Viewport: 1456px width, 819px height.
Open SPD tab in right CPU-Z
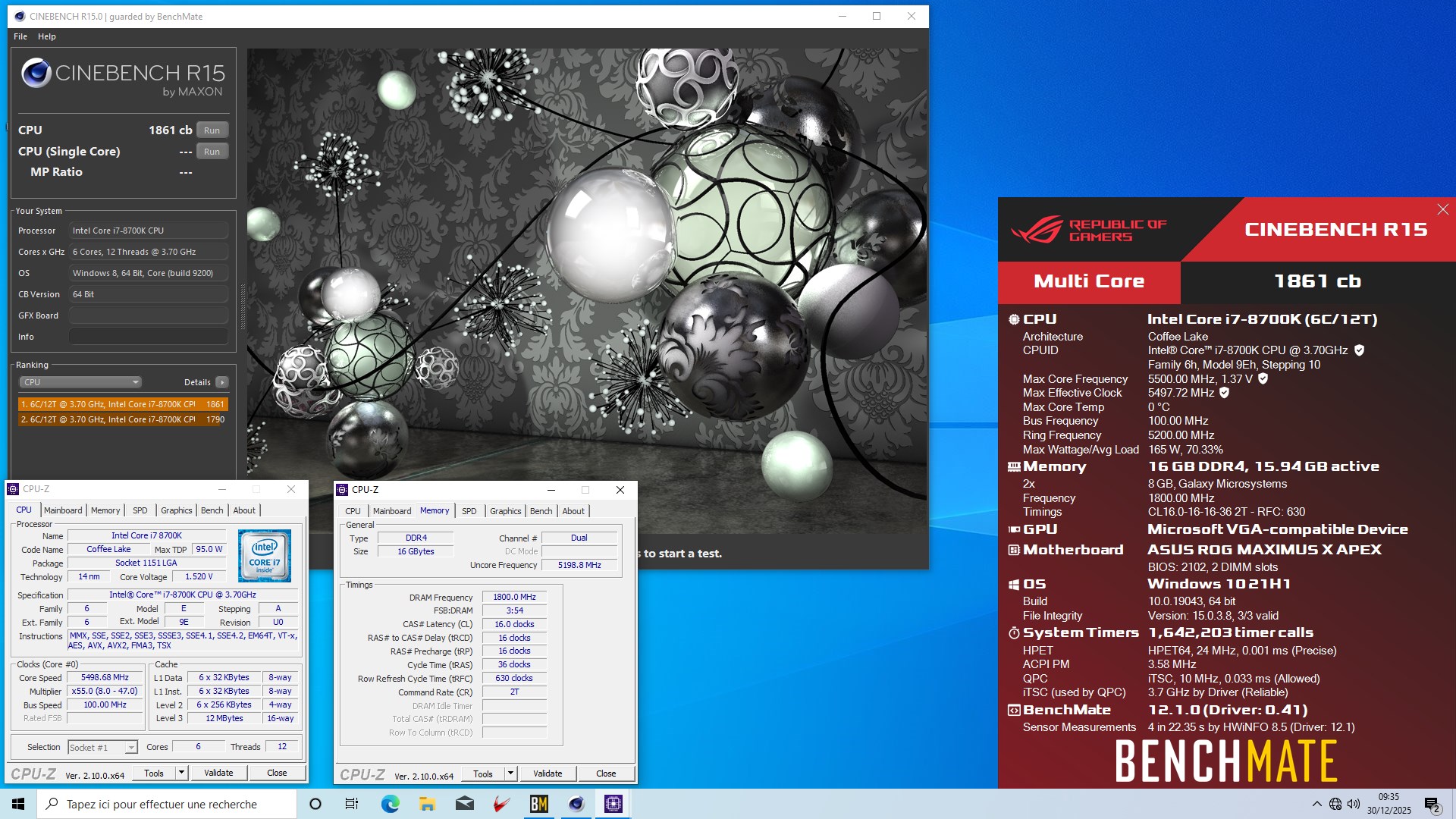[x=469, y=511]
